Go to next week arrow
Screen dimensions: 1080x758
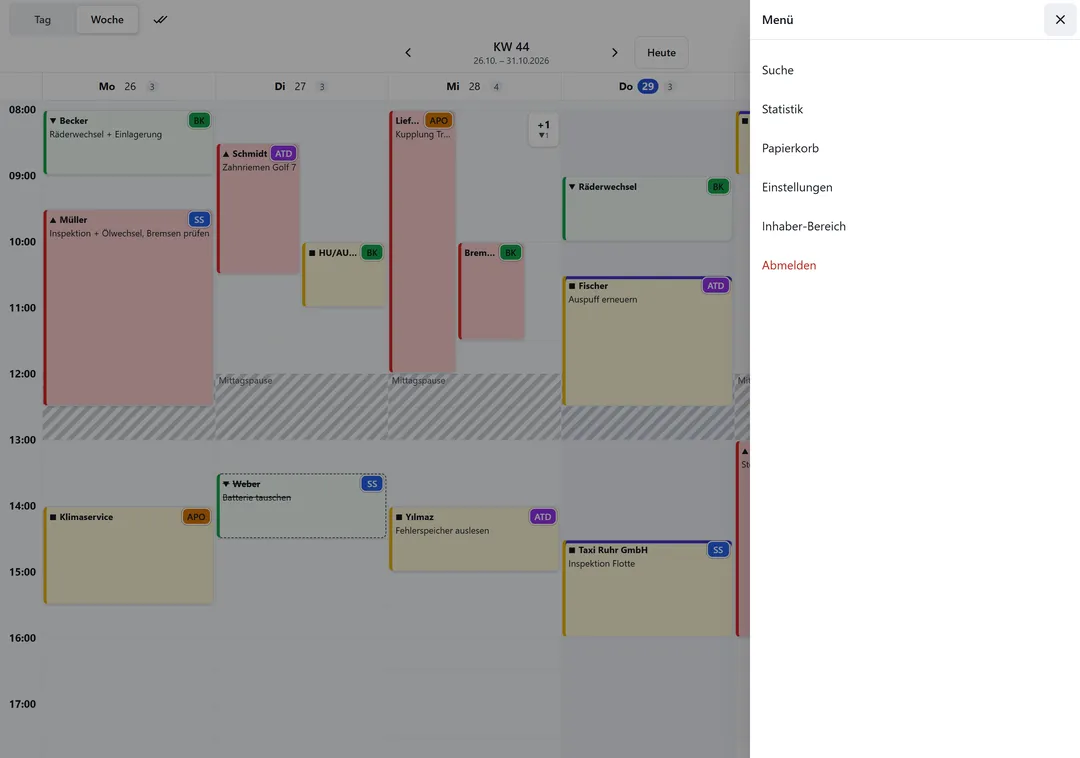pos(614,52)
